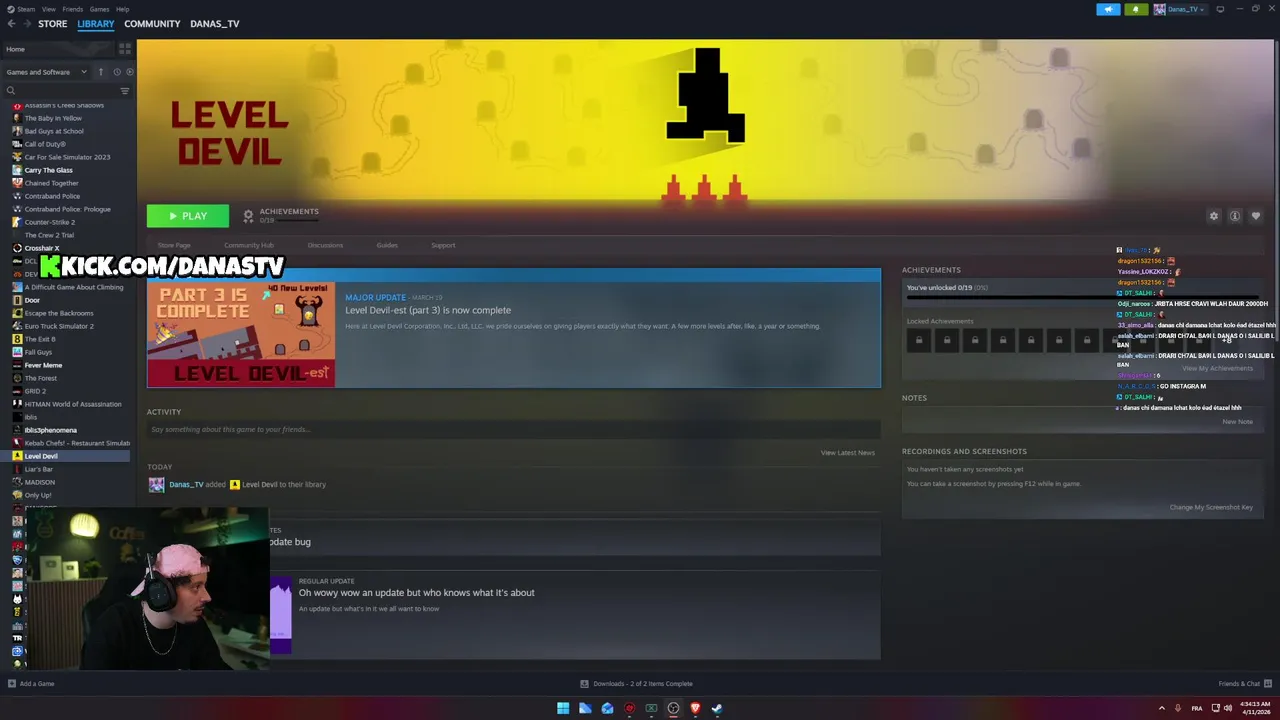Image resolution: width=1280 pixels, height=720 pixels.
Task: Open the 'Oh wowy wow an update' news post
Action: tap(416, 593)
